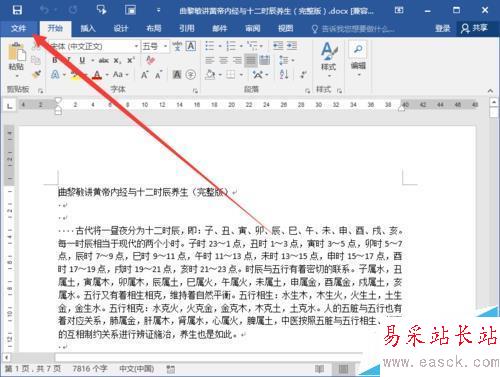
Task: Click the Enclose Characters circled 字 icon
Action: (x=191, y=75)
